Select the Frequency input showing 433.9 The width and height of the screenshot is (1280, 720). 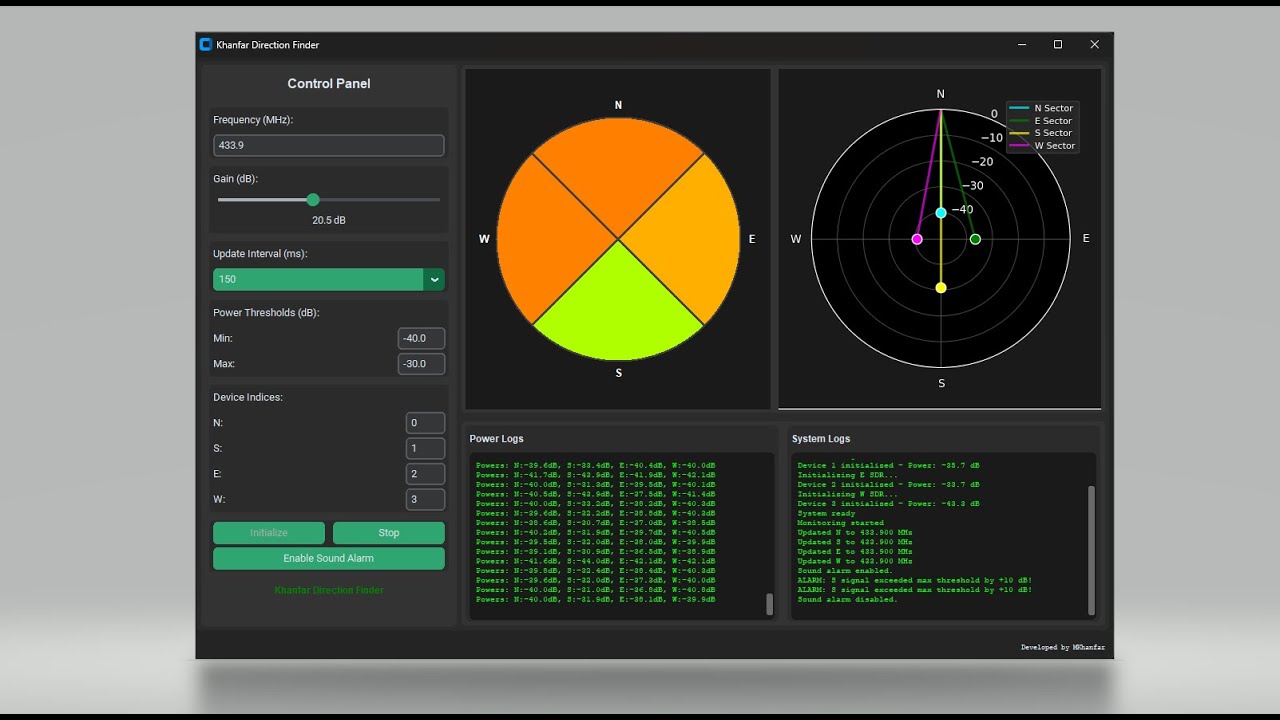click(328, 145)
